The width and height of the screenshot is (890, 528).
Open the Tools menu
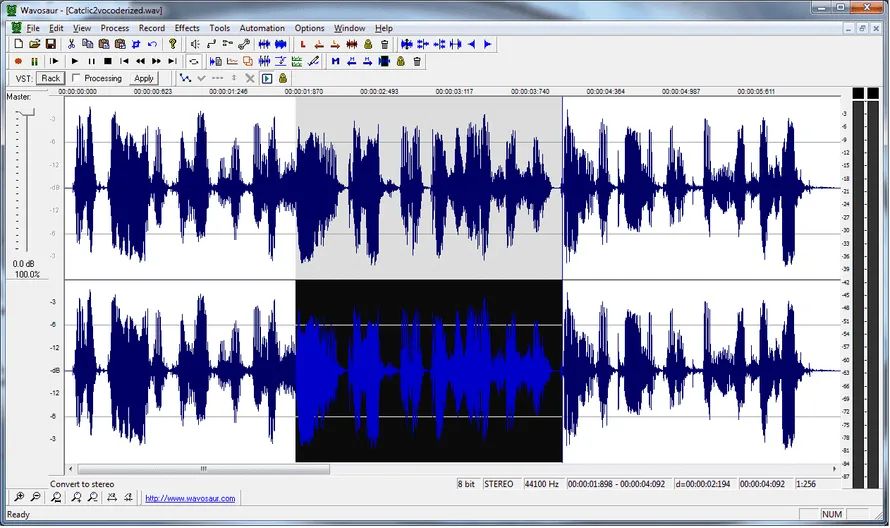tap(220, 28)
